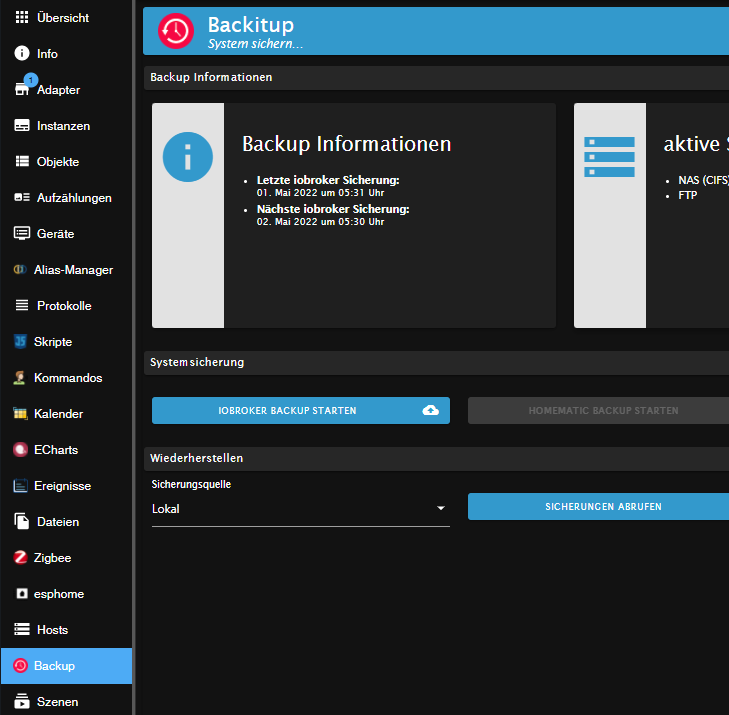Viewport: 729px width, 715px height.
Task: Click the Systemsicherung section header
Action: coord(436,363)
